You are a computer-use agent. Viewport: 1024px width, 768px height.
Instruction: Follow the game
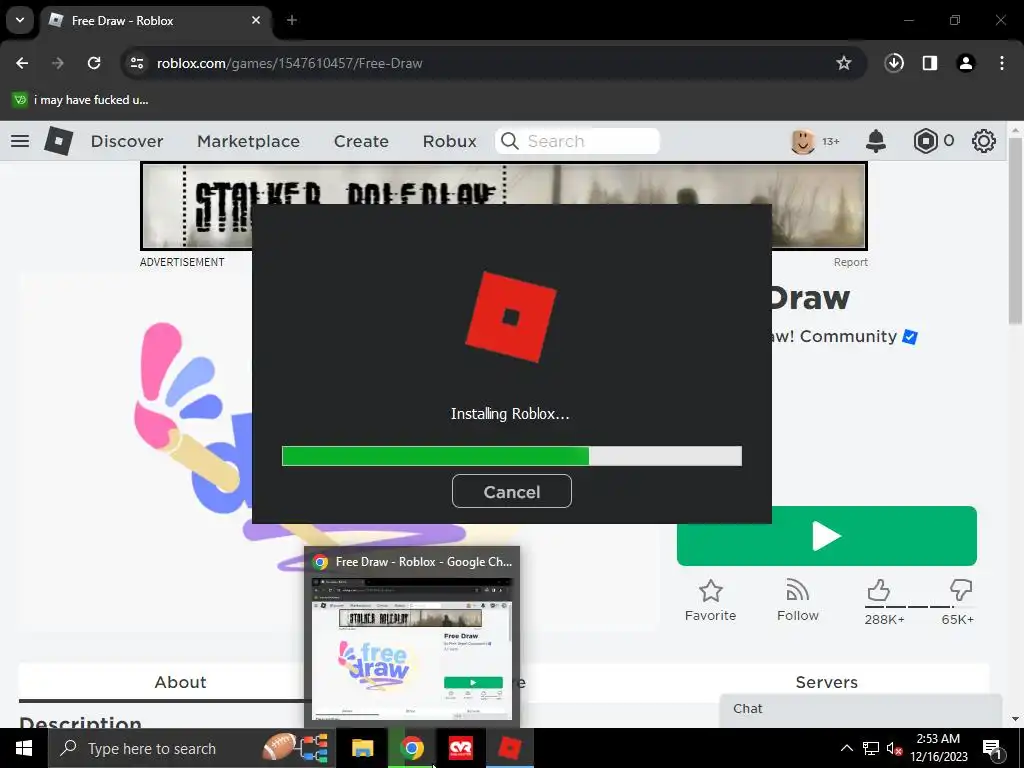(x=797, y=600)
